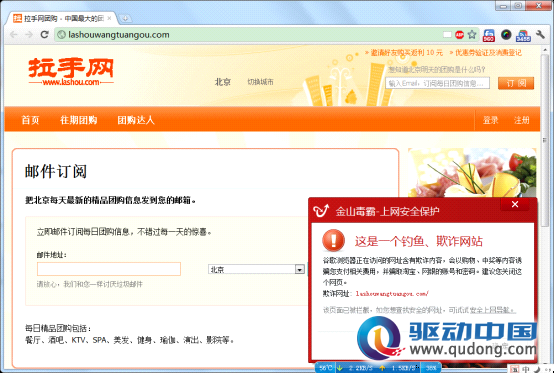The image size is (554, 373).
Task: Click the 订阅 subscribe button
Action: click(516, 83)
